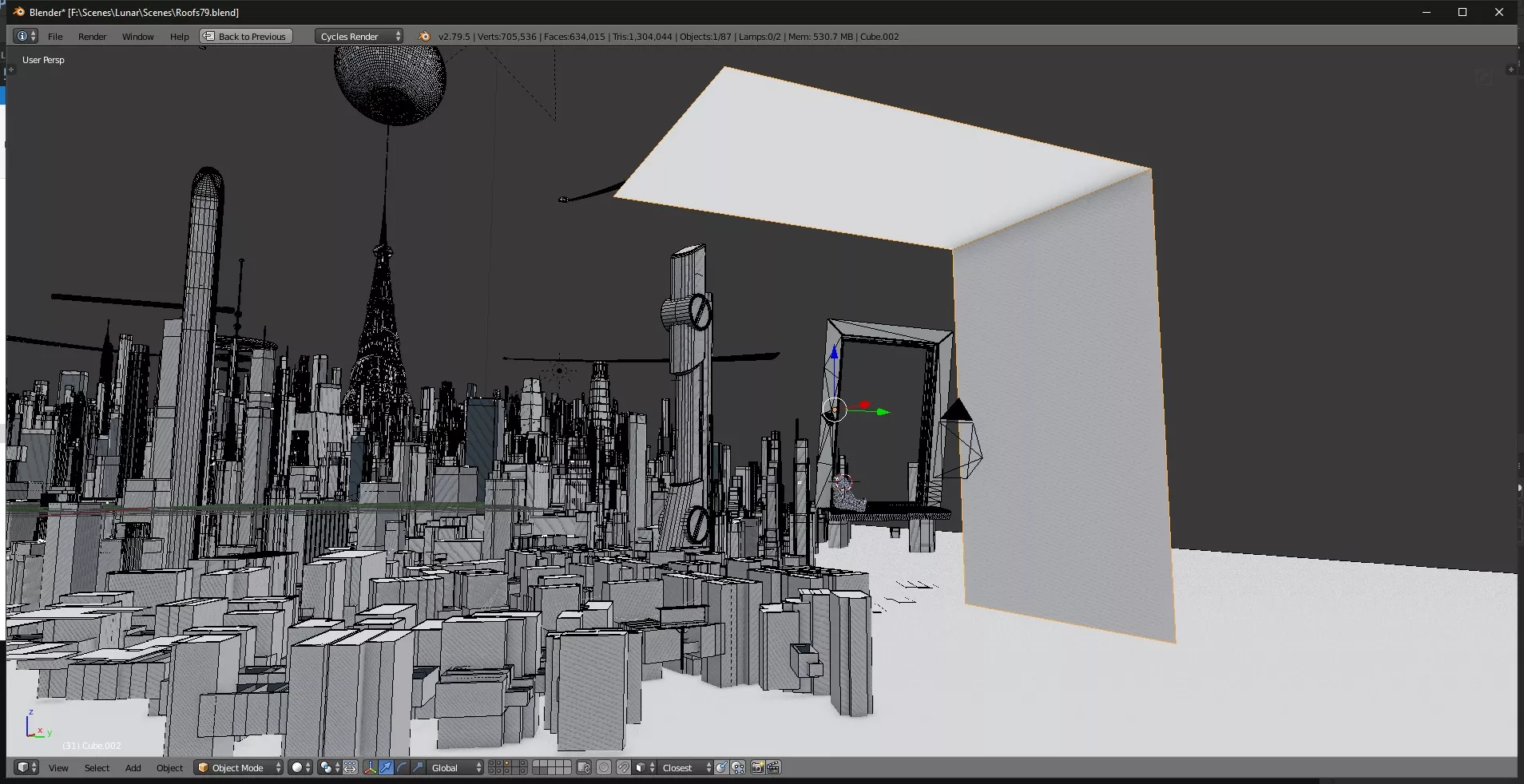Toggle the 3D manipulator widget icon

pyautogui.click(x=370, y=767)
